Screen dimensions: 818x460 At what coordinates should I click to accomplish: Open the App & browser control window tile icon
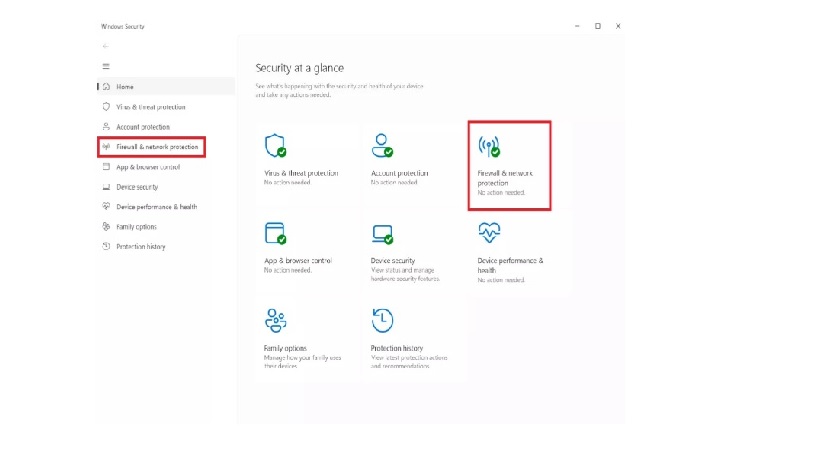275,233
